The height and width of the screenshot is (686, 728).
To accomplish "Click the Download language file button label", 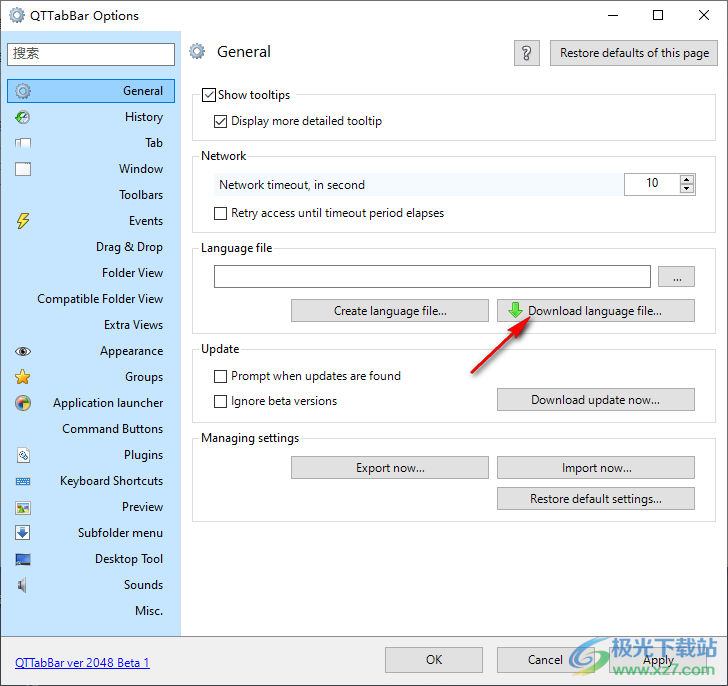I will click(x=595, y=311).
